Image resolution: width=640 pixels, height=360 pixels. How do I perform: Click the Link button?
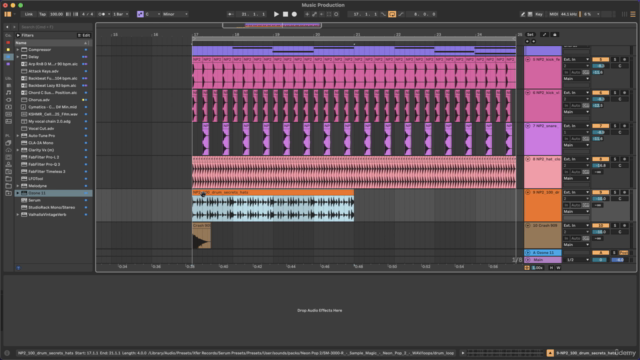click(x=29, y=14)
